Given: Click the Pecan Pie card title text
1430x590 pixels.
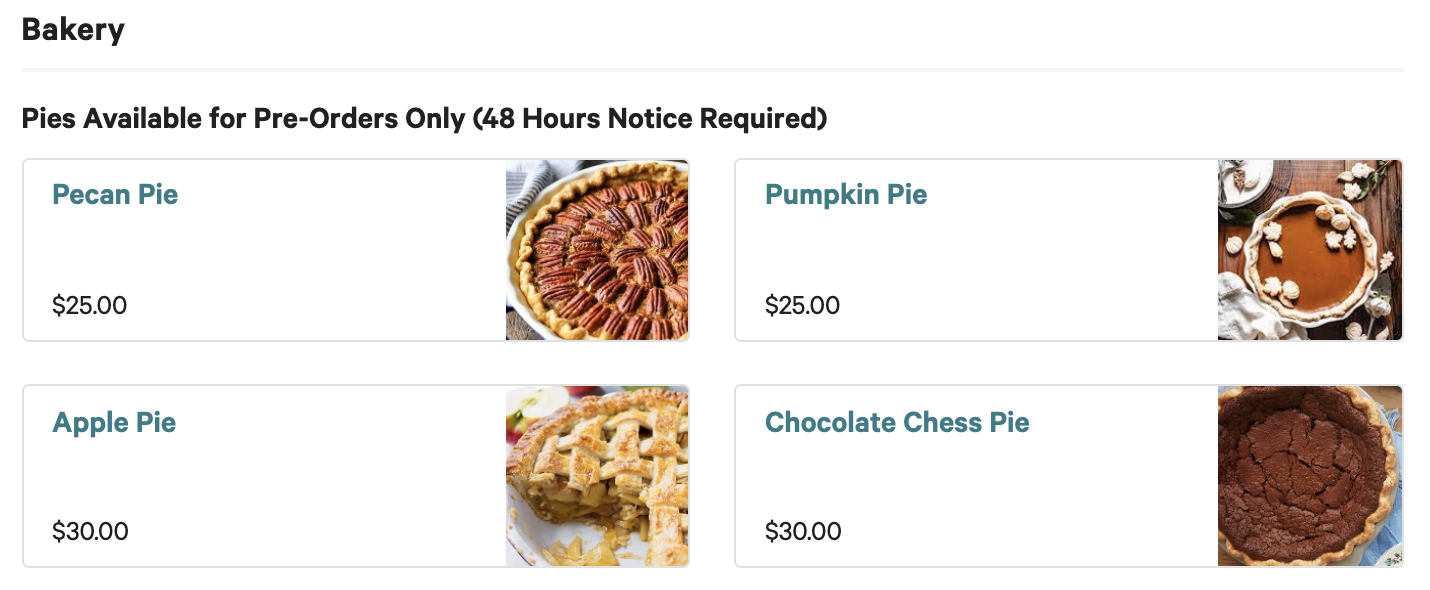Looking at the screenshot, I should coord(115,195).
